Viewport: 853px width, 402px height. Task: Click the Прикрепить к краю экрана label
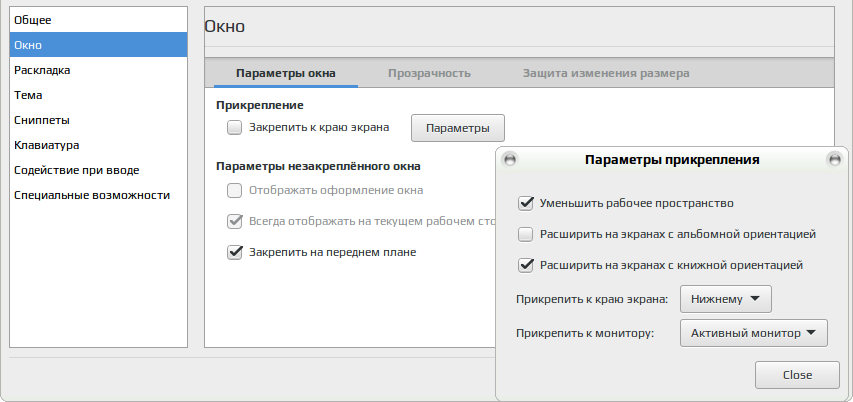(x=592, y=299)
